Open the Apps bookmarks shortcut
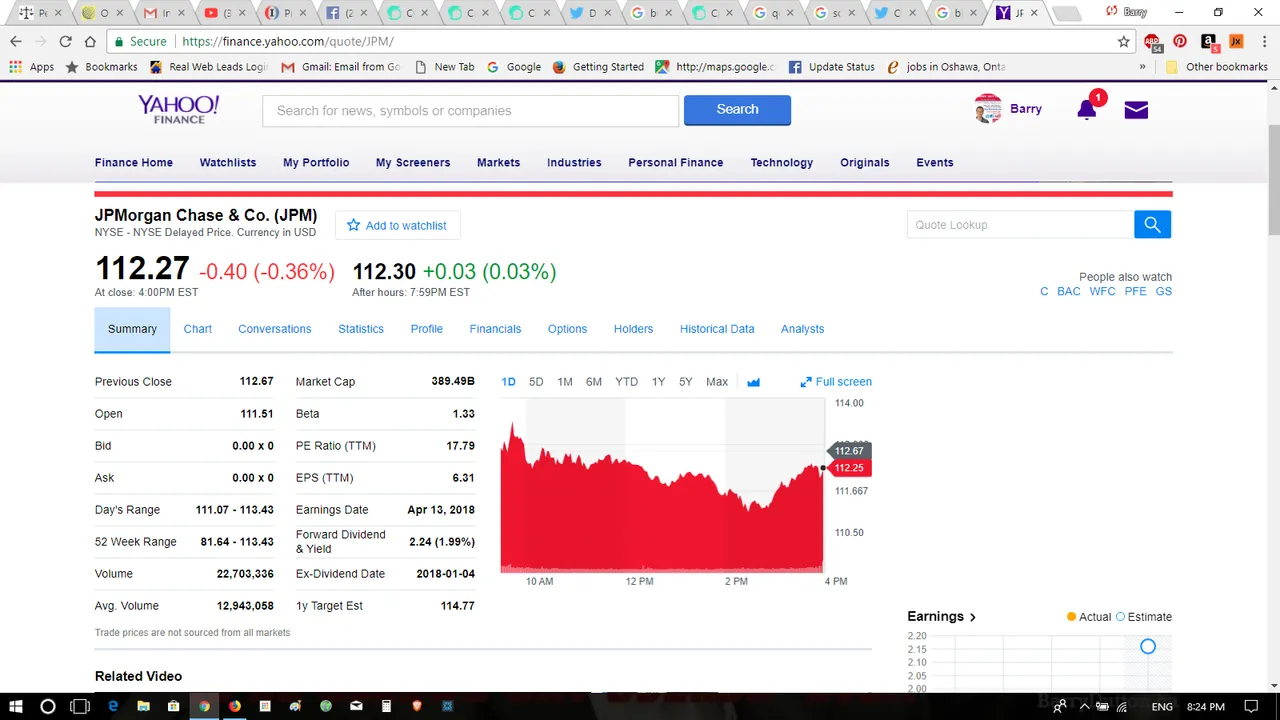Screen dimensions: 1280x720 (x=31, y=67)
